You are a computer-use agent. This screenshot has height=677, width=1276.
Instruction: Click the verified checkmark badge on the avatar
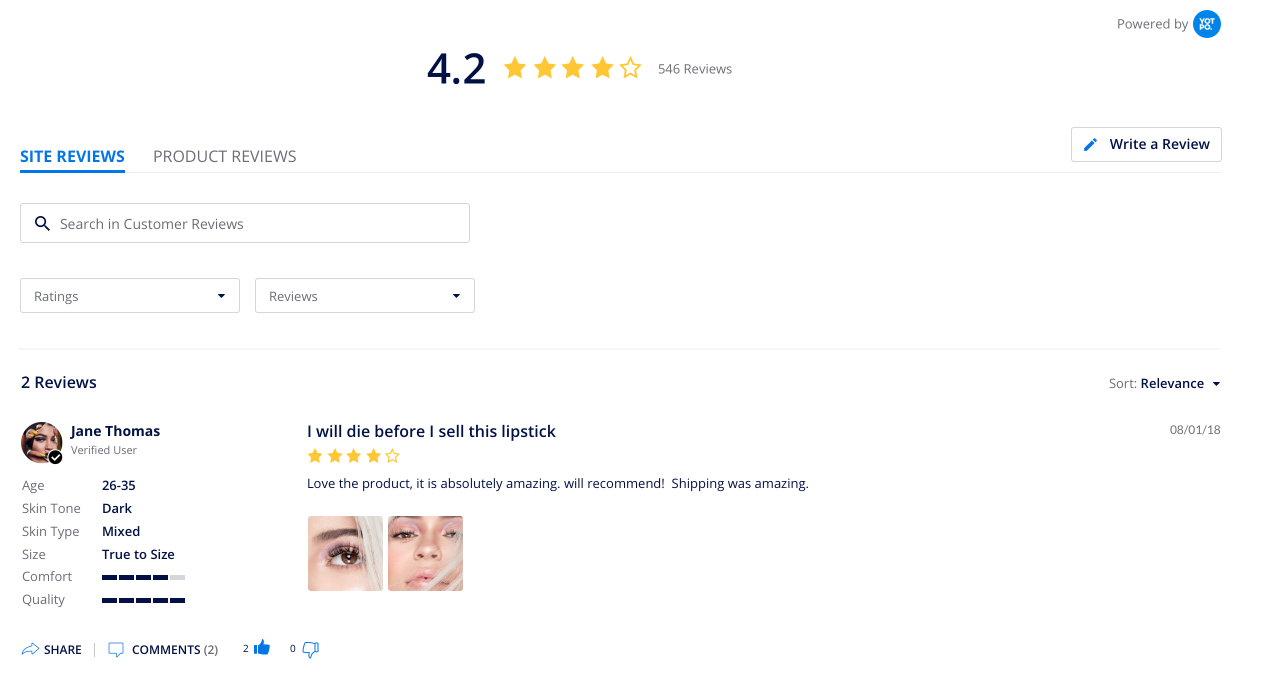(56, 457)
